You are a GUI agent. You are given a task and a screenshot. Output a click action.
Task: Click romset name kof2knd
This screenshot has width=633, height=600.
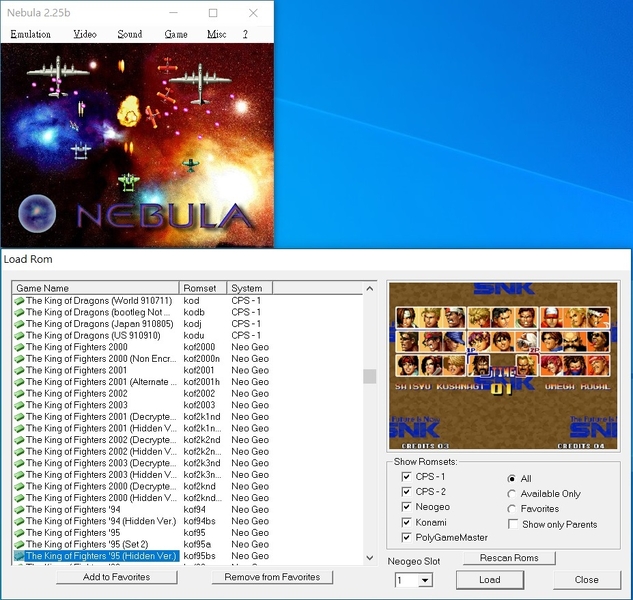click(x=199, y=487)
